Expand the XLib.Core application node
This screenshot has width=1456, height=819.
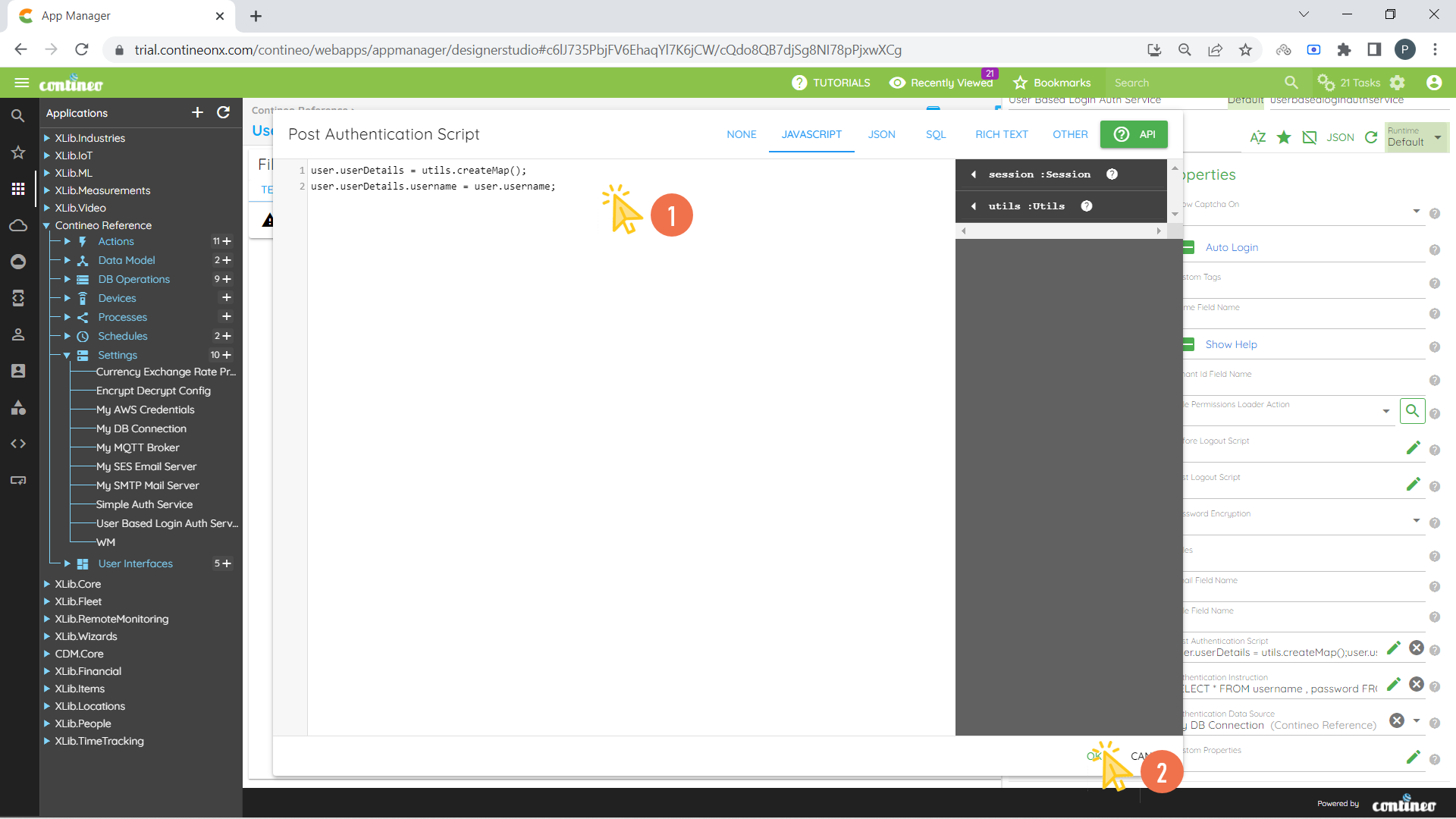point(47,584)
